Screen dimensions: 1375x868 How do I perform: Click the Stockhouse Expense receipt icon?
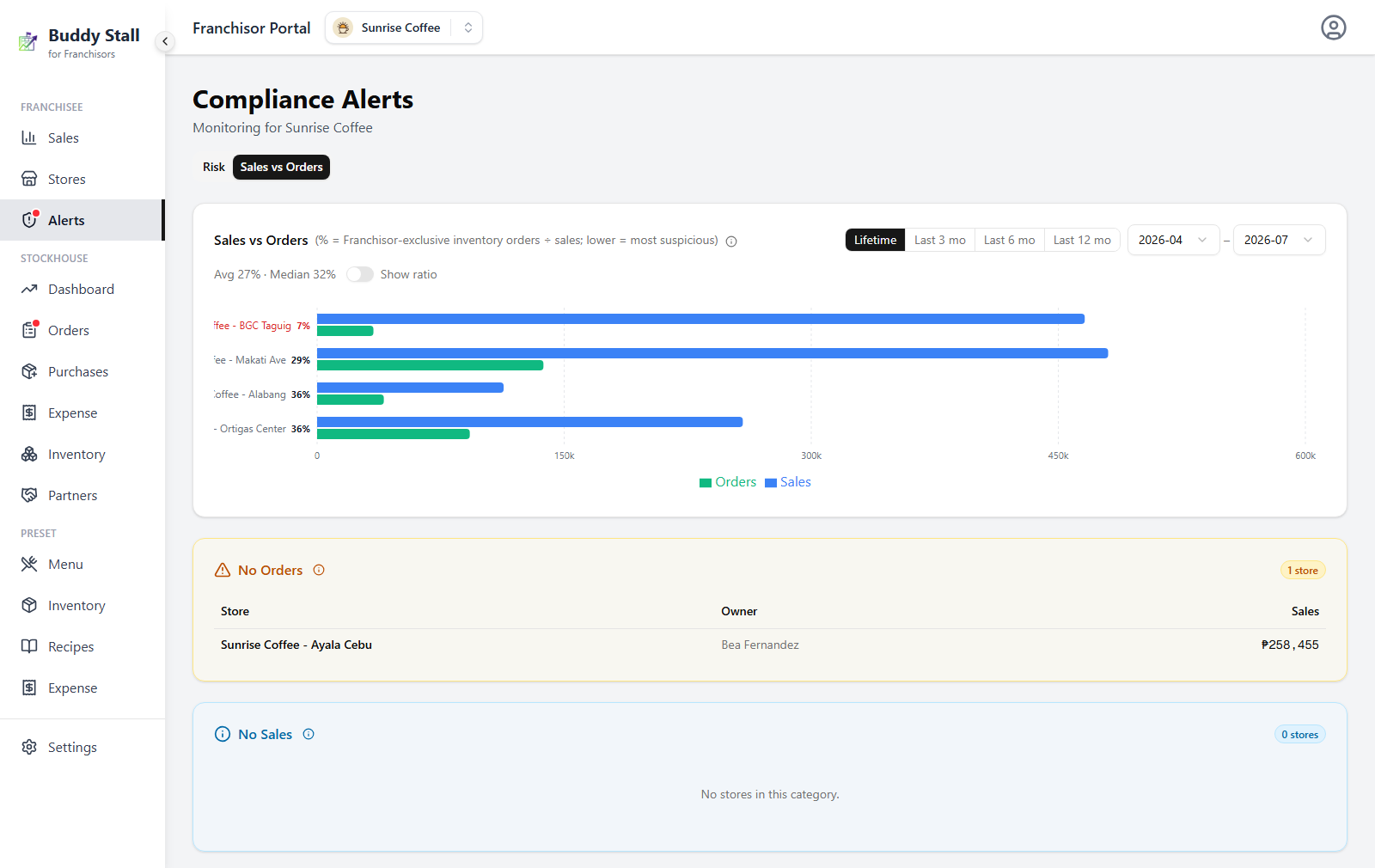pyautogui.click(x=29, y=413)
